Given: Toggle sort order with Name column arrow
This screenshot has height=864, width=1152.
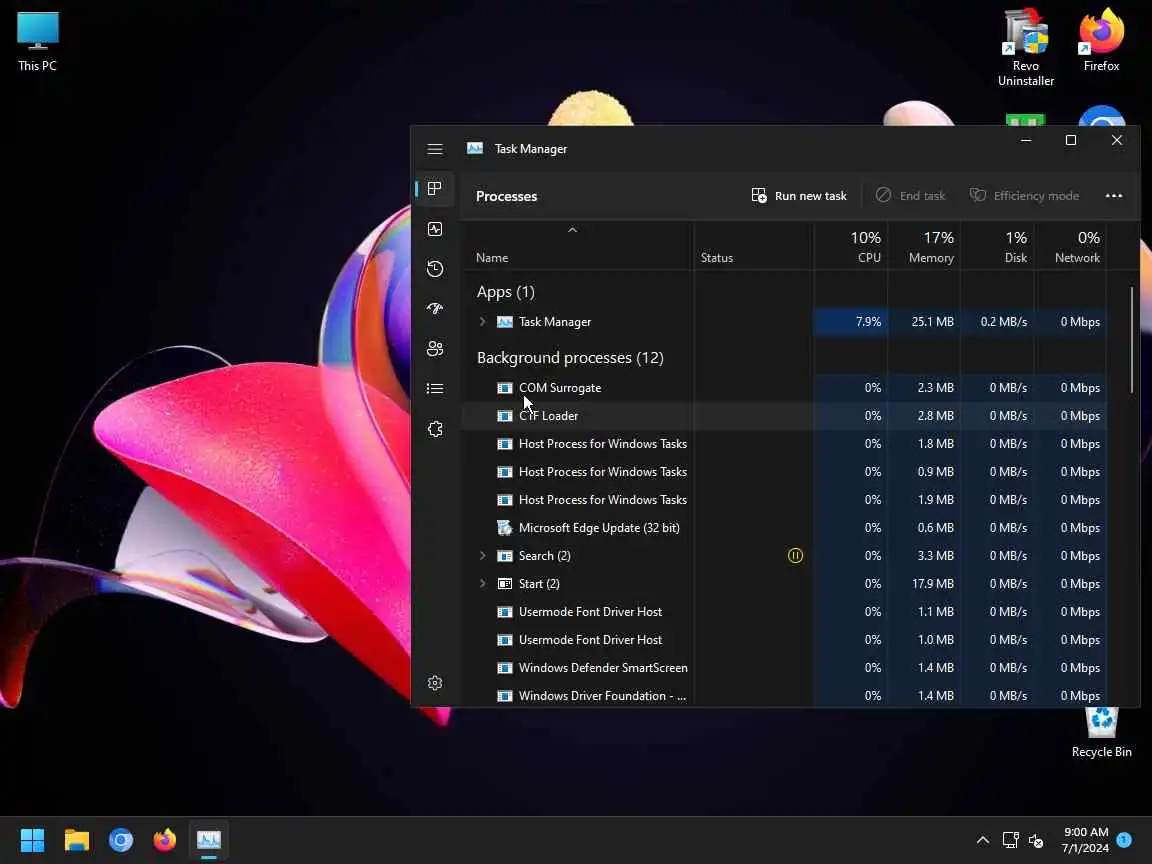Looking at the screenshot, I should (x=572, y=231).
